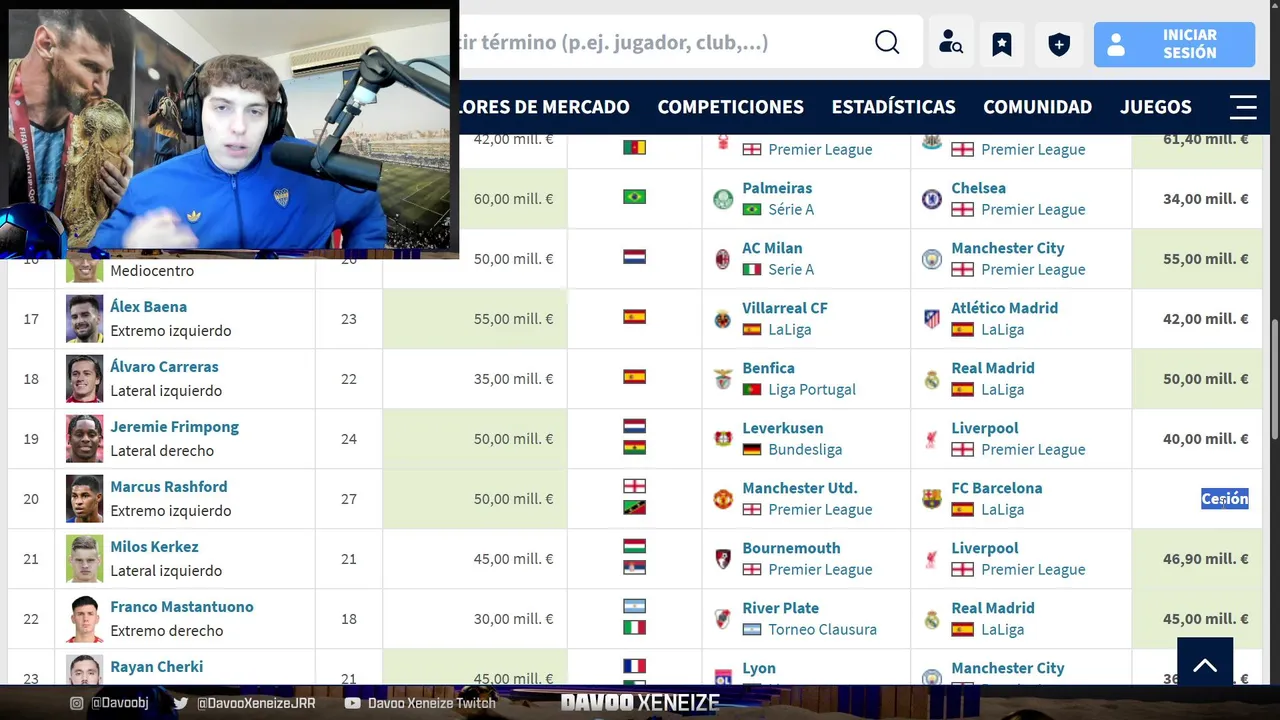Click the Bournemouth club crest icon
1280x720 pixels.
point(722,559)
